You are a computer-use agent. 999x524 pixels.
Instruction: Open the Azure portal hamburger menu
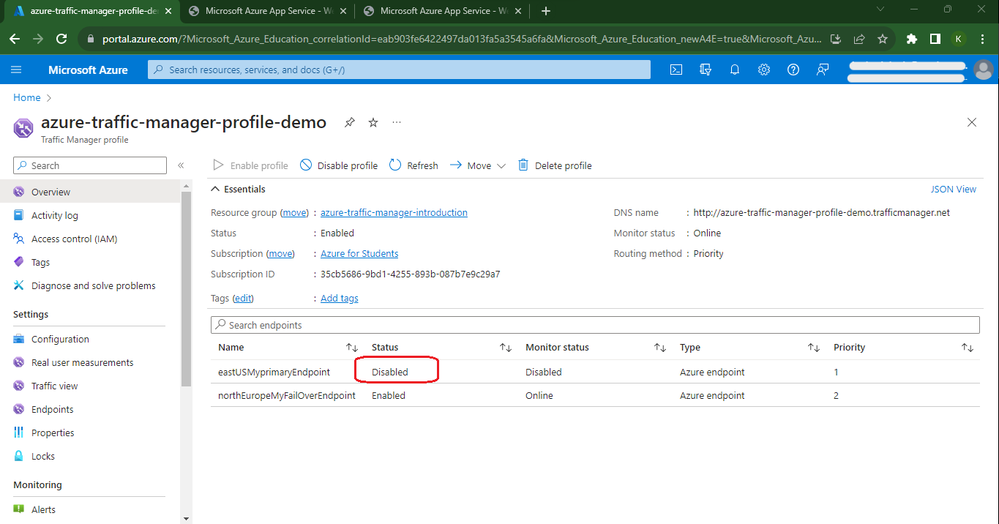pos(17,69)
